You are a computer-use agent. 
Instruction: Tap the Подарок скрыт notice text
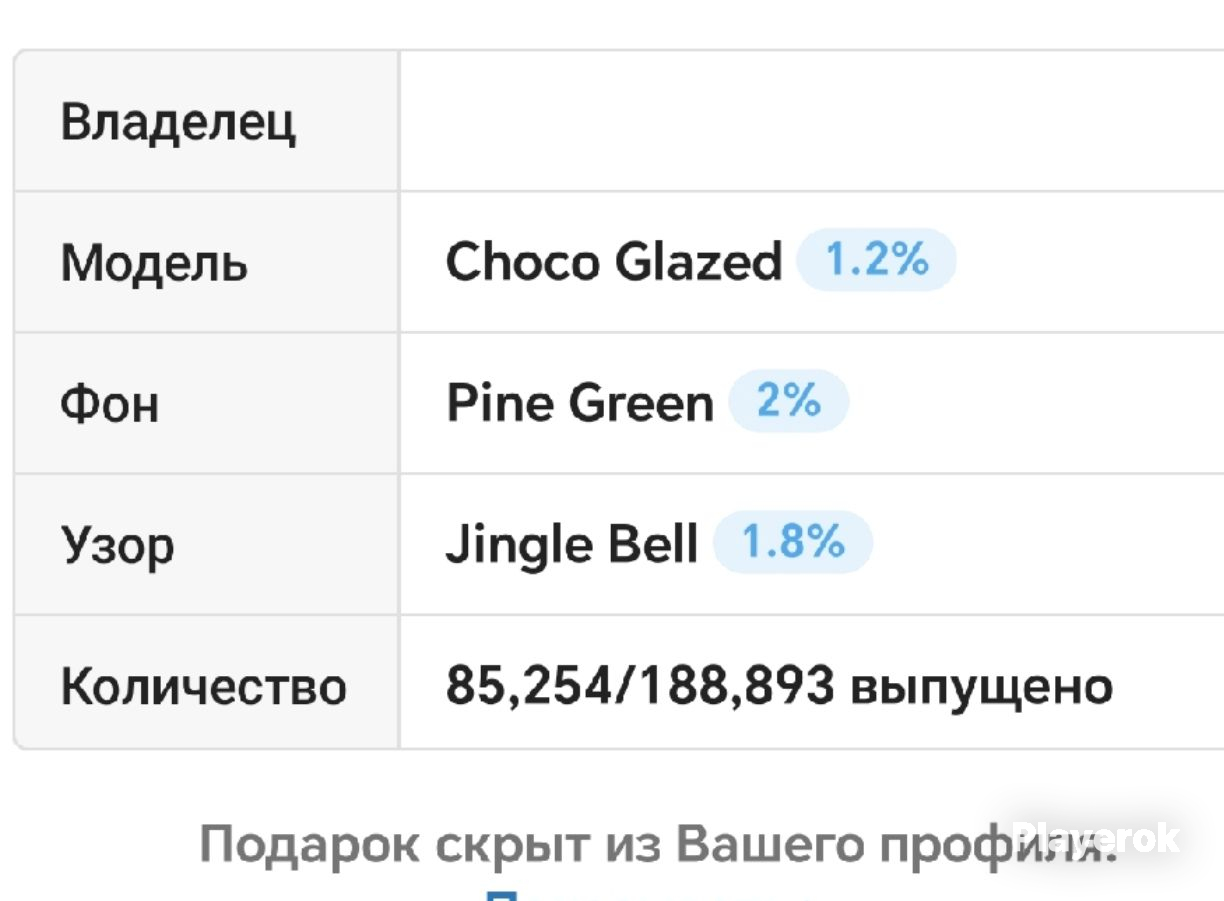click(657, 845)
